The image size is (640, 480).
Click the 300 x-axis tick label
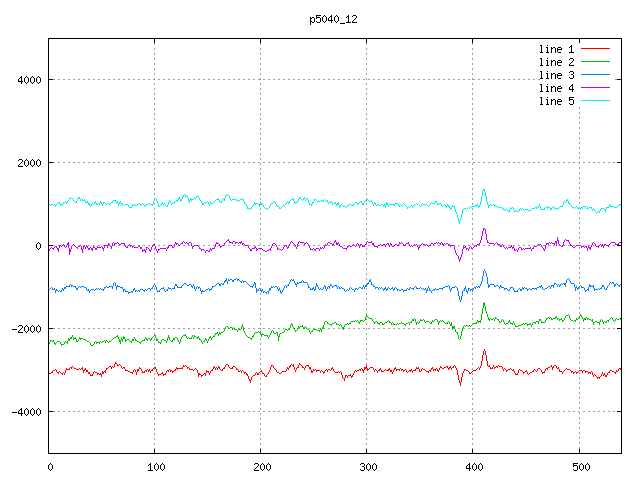[367, 466]
